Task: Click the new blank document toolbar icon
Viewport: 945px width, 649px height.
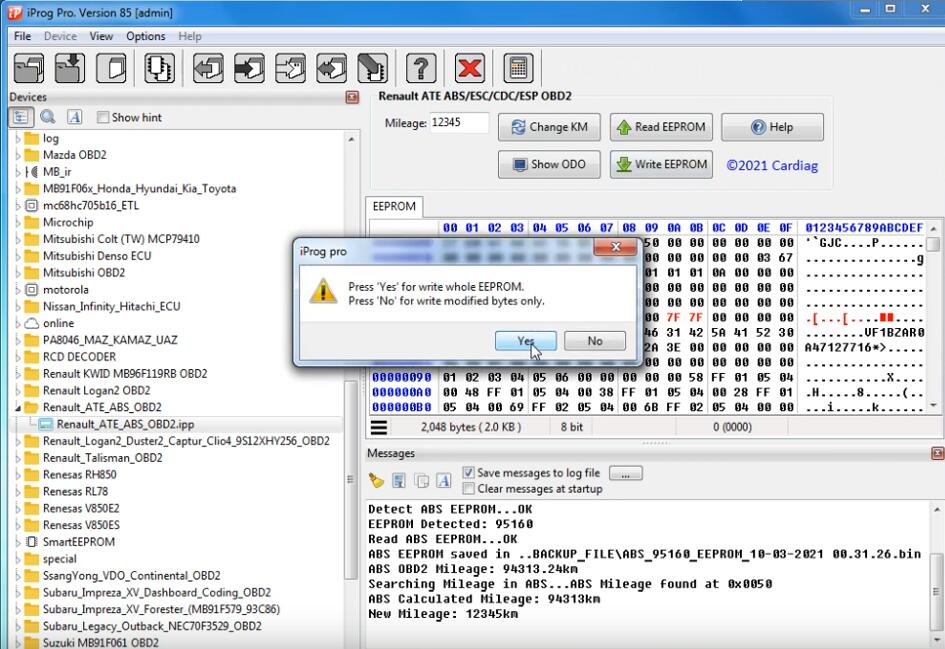Action: click(x=111, y=67)
